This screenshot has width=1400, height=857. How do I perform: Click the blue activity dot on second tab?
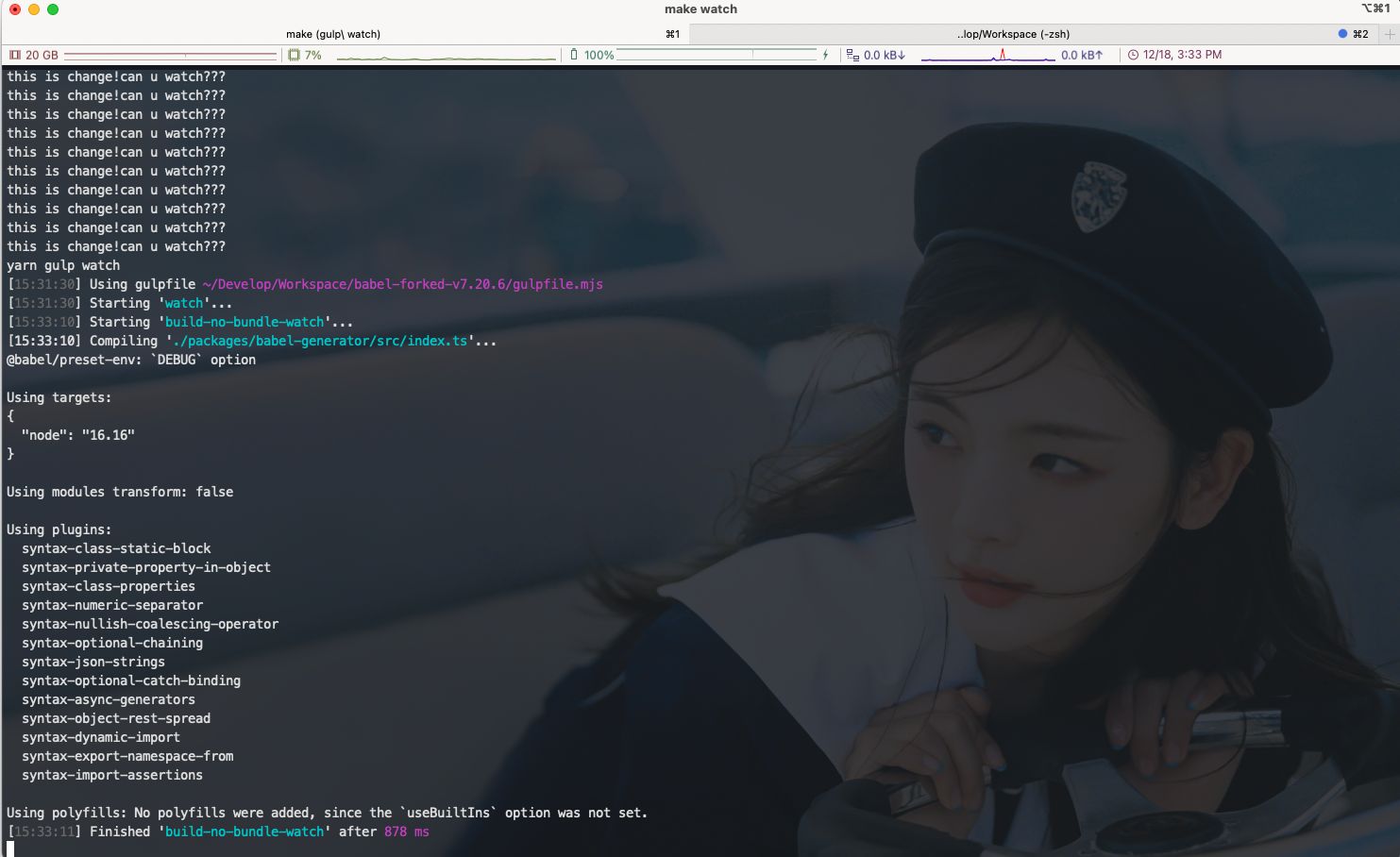point(1342,34)
